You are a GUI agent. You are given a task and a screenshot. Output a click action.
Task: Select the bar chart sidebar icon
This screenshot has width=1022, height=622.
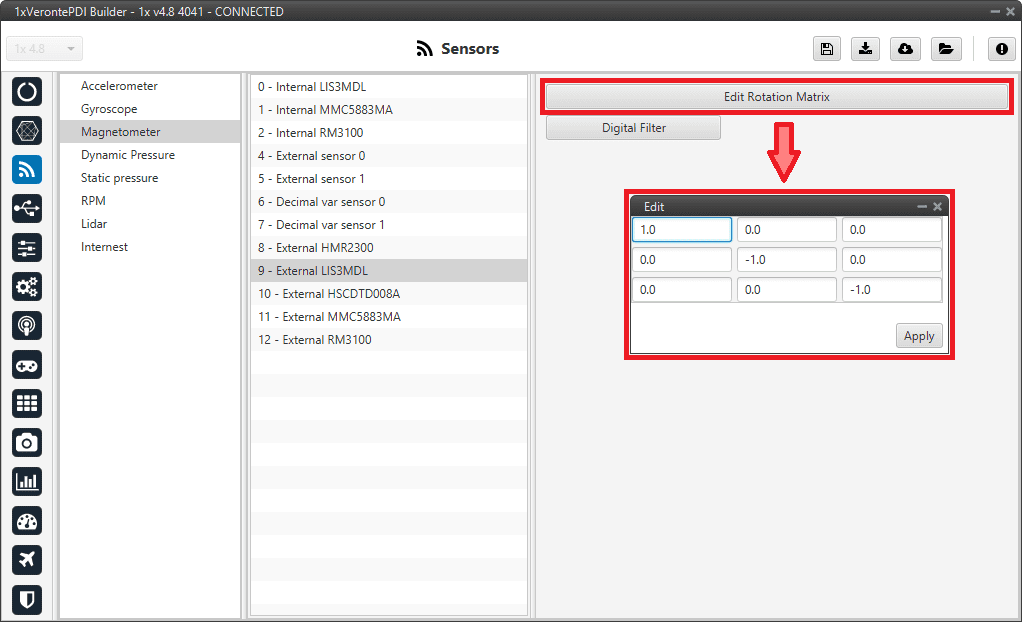[27, 481]
